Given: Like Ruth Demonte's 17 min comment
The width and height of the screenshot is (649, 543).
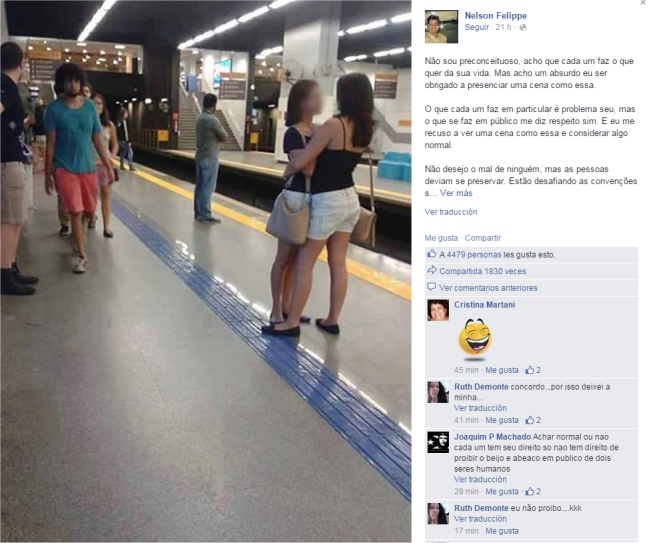Looking at the screenshot, I should tap(502, 531).
